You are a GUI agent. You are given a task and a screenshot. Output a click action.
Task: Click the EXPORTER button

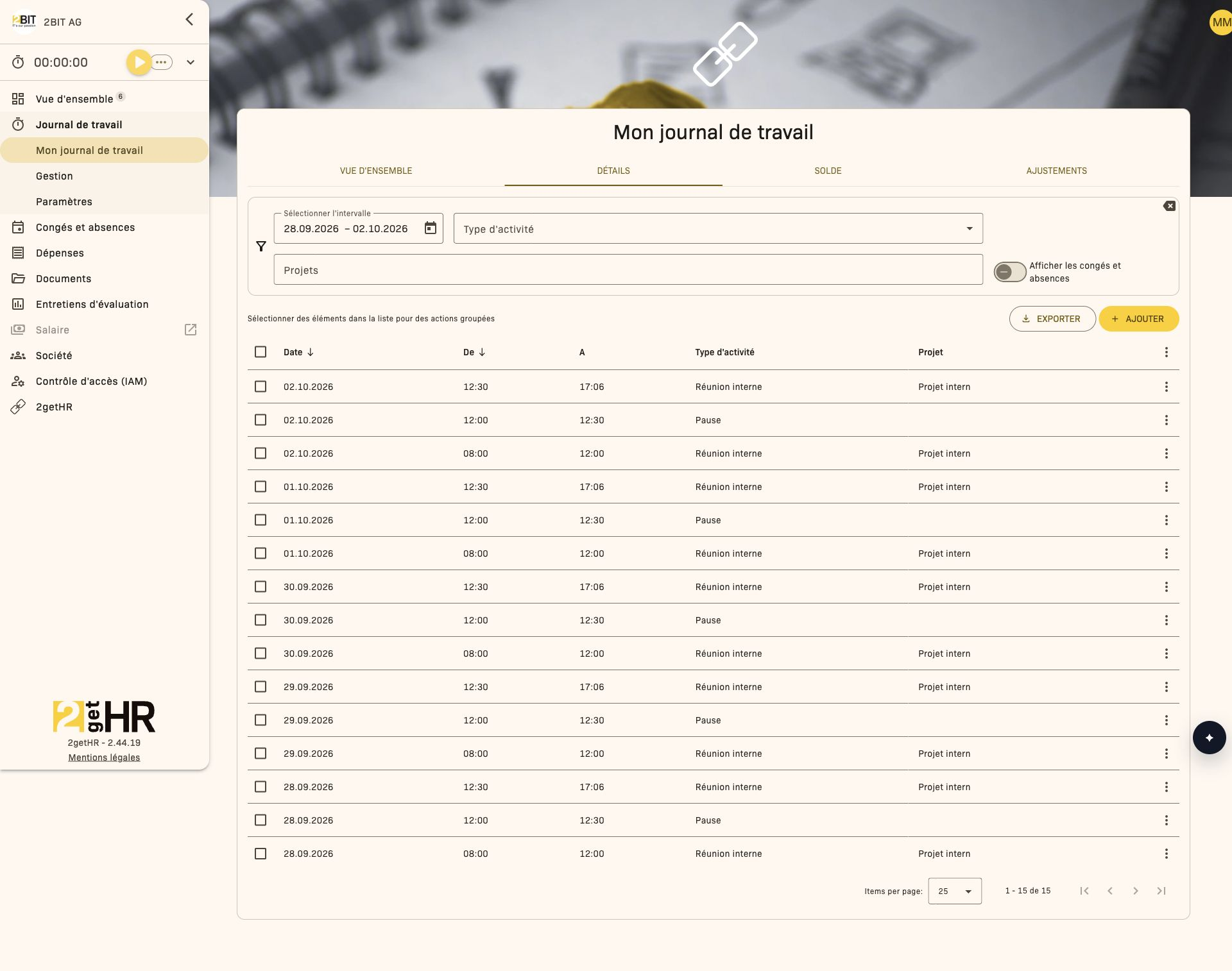click(x=1052, y=319)
